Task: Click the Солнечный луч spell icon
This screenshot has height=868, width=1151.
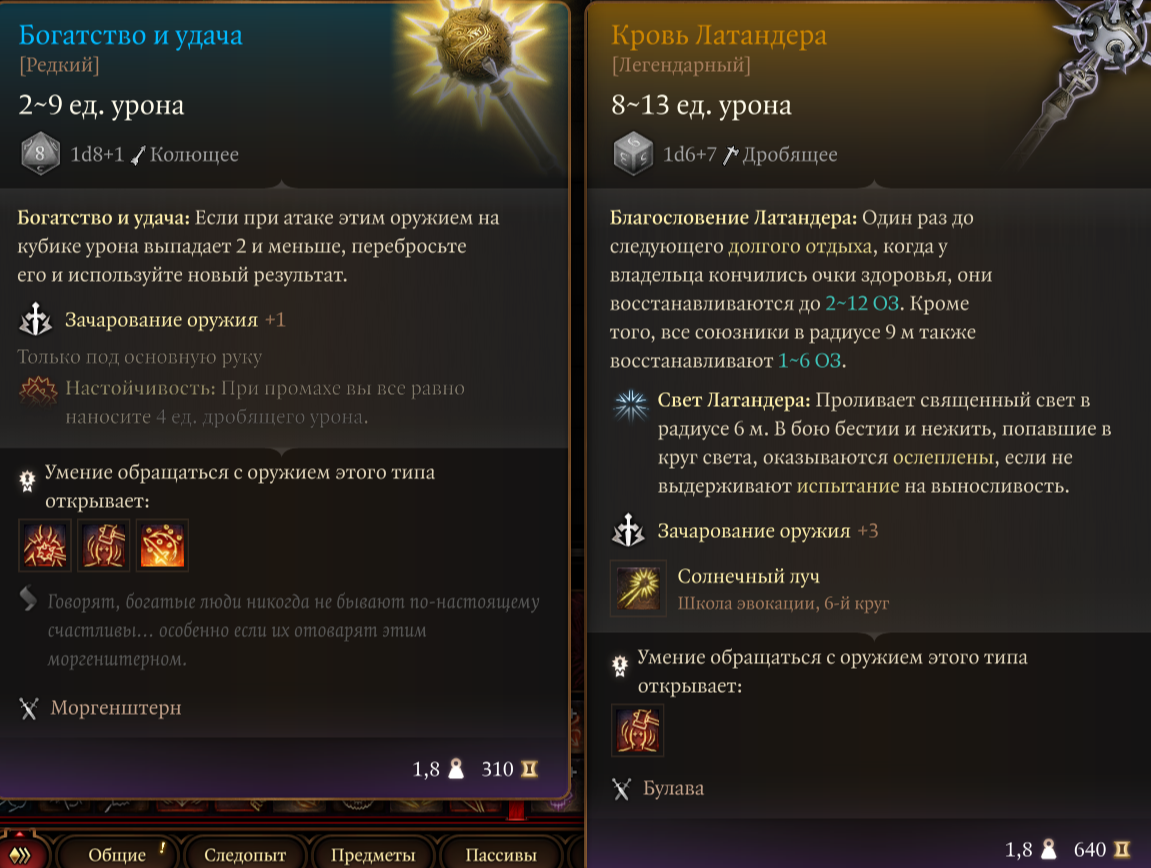Action: point(639,589)
